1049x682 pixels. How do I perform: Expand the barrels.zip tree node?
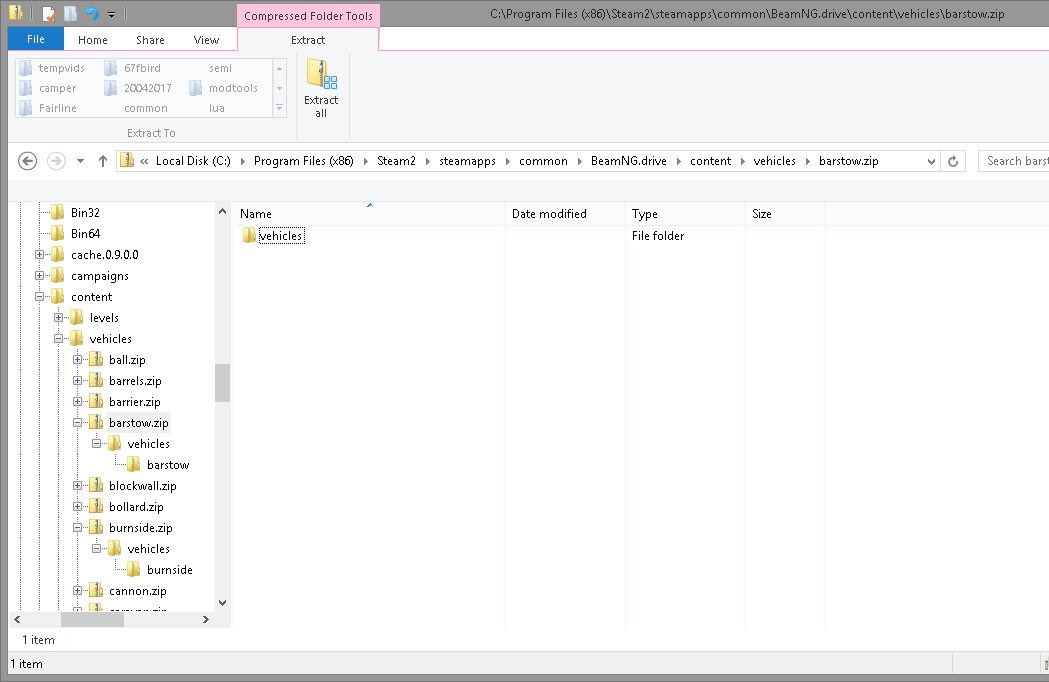coord(78,380)
